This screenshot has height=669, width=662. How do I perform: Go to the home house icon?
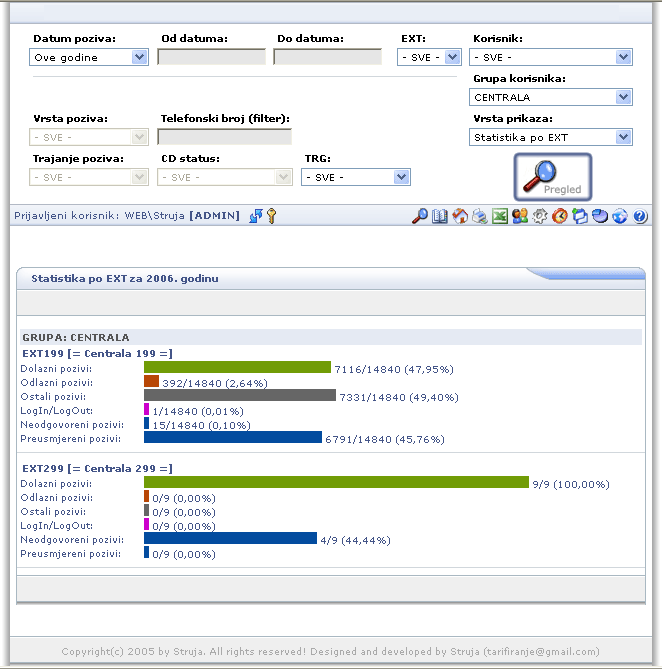coord(460,216)
